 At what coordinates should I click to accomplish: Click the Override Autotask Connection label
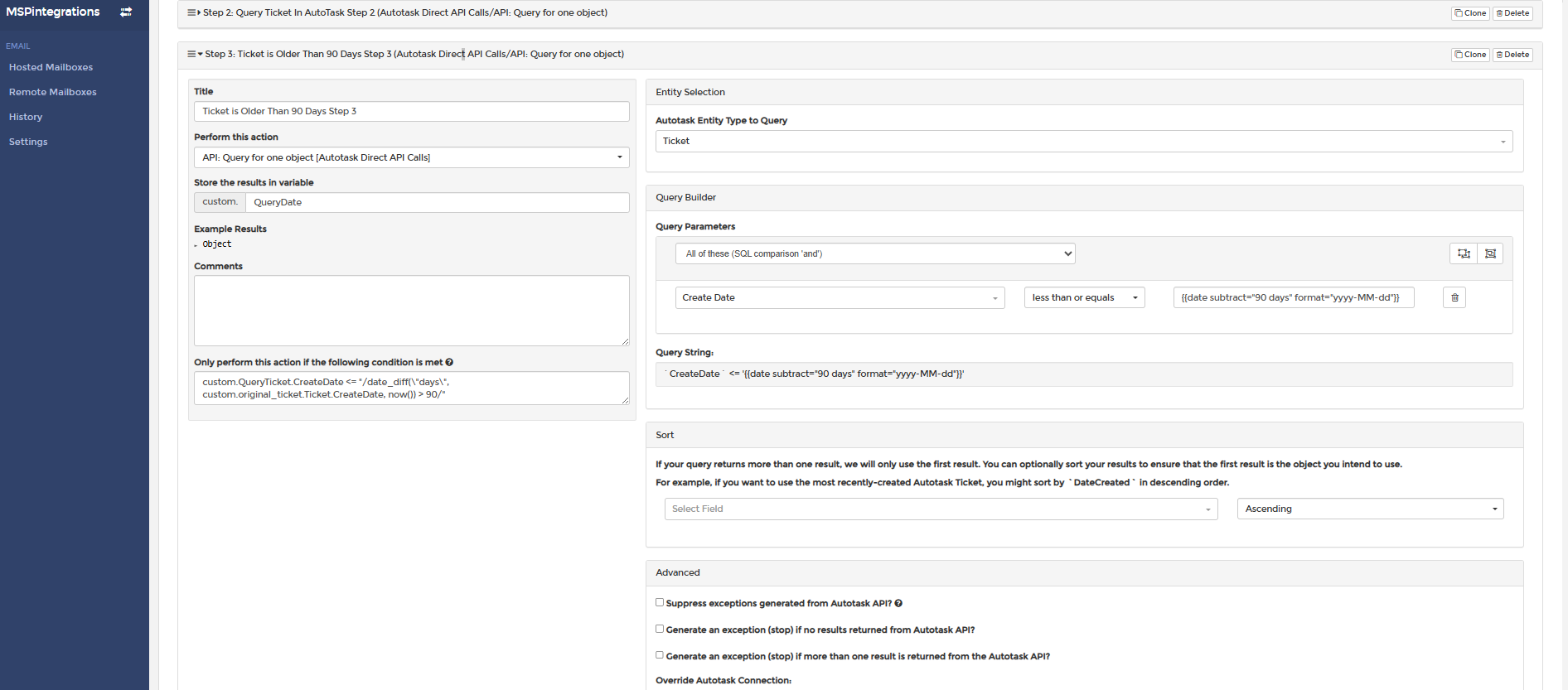click(x=724, y=680)
